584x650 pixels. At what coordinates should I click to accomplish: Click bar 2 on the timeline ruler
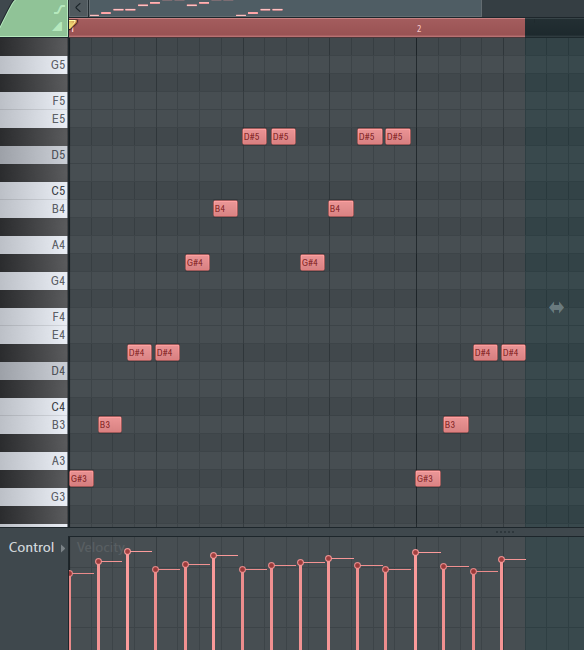tap(419, 29)
